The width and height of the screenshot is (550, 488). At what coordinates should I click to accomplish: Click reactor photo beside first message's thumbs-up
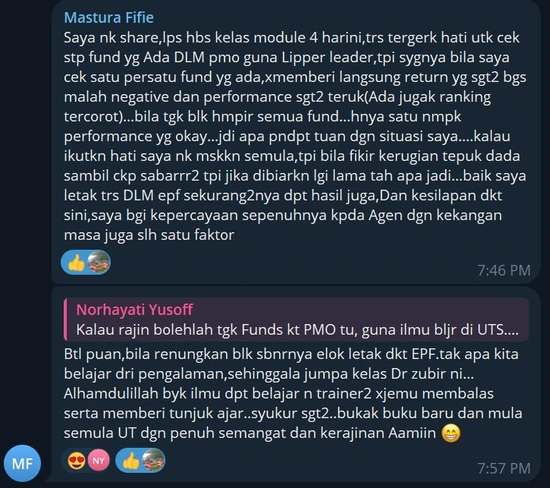tap(99, 262)
